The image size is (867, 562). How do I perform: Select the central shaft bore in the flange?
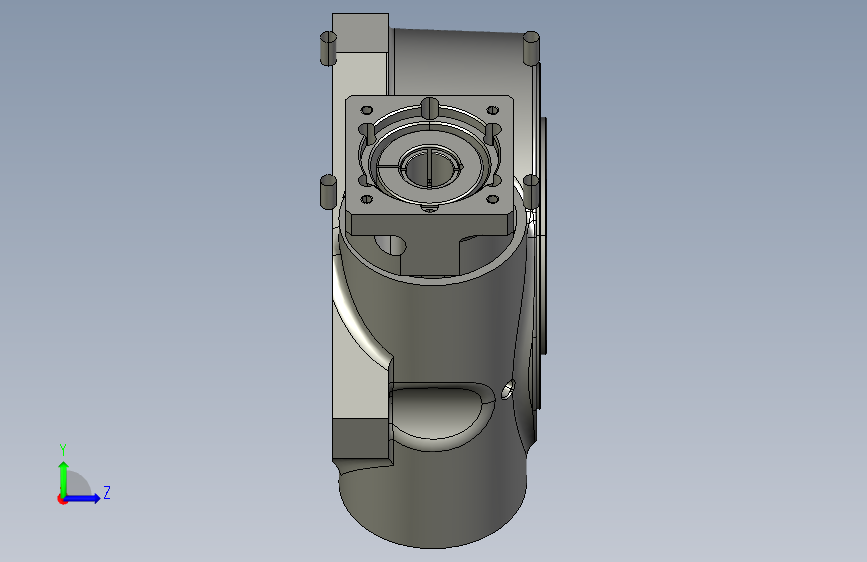pyautogui.click(x=430, y=169)
